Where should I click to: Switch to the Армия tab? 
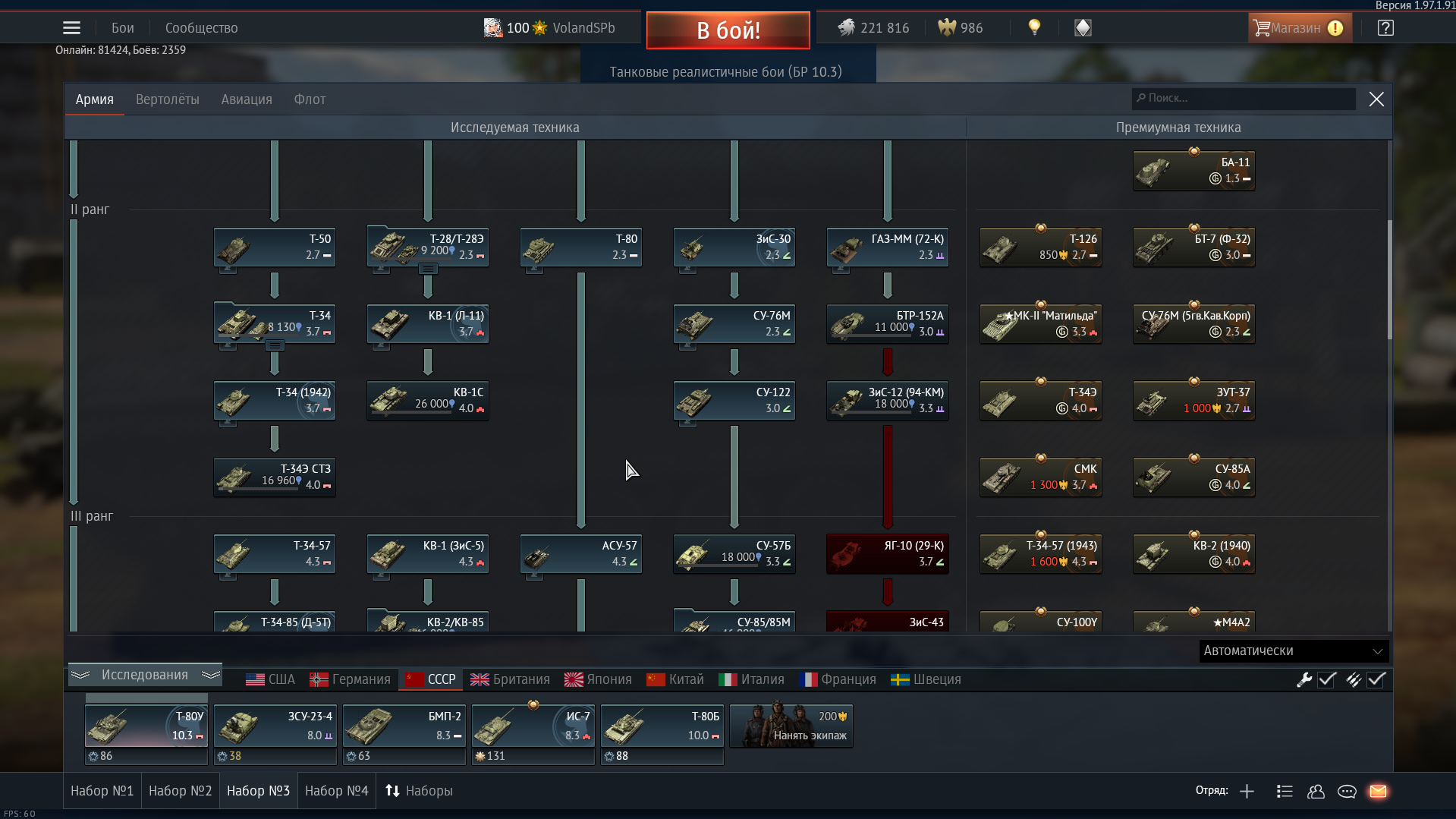pos(95,99)
